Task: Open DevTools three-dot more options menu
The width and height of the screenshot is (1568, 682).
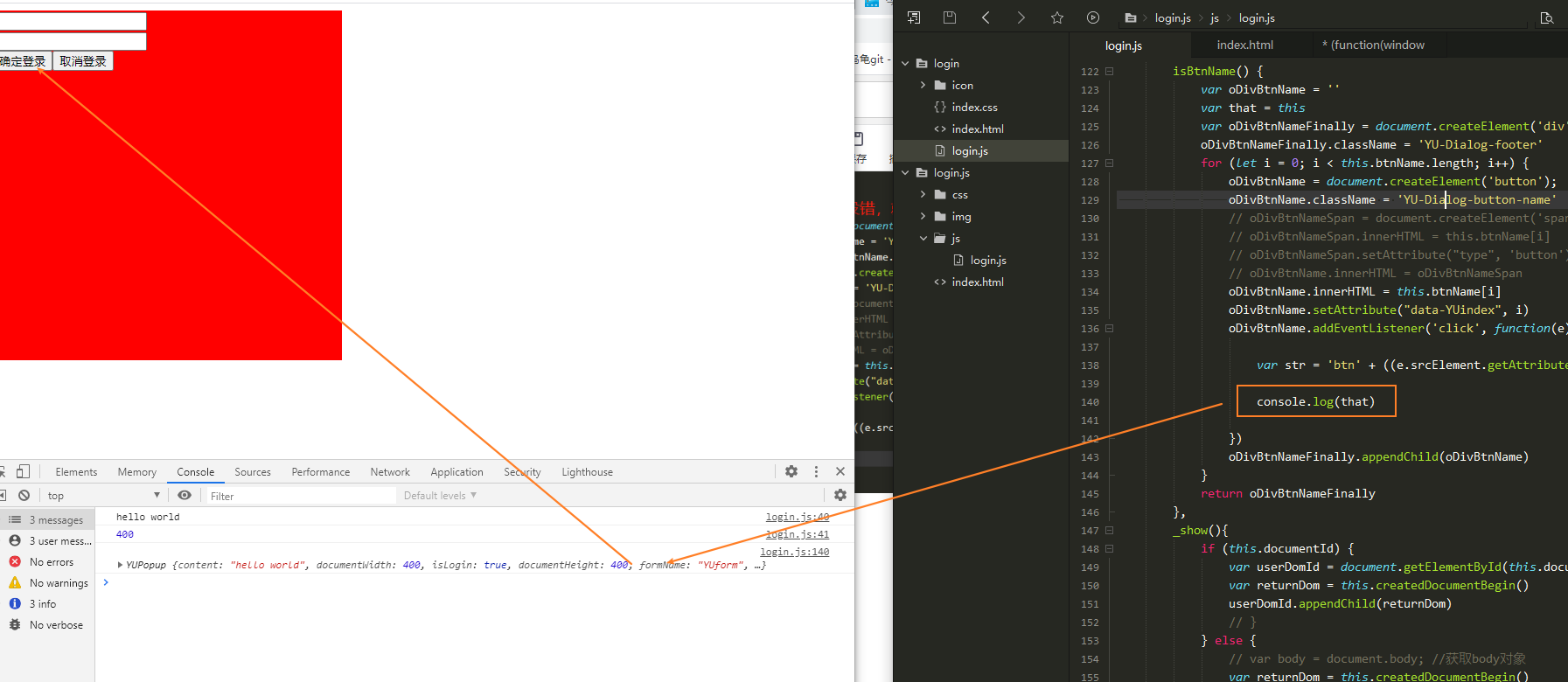Action: click(817, 471)
